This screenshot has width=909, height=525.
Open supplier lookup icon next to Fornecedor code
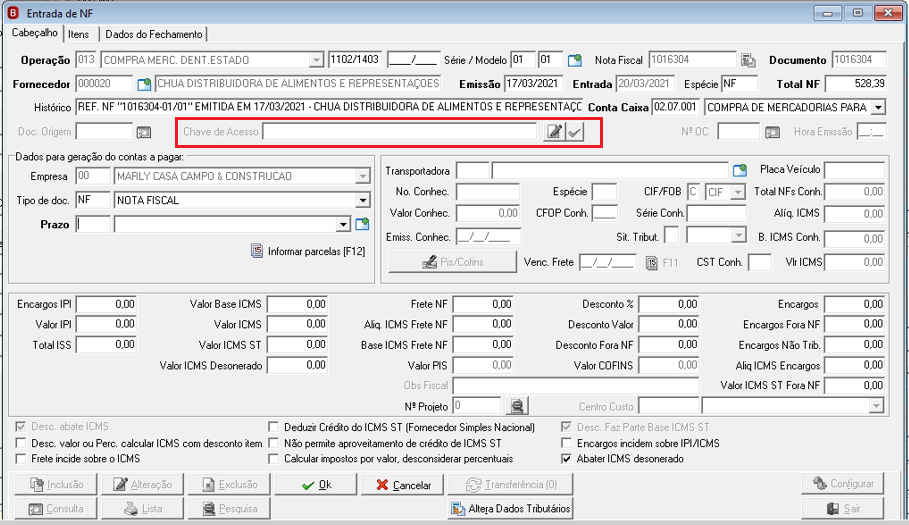[144, 85]
